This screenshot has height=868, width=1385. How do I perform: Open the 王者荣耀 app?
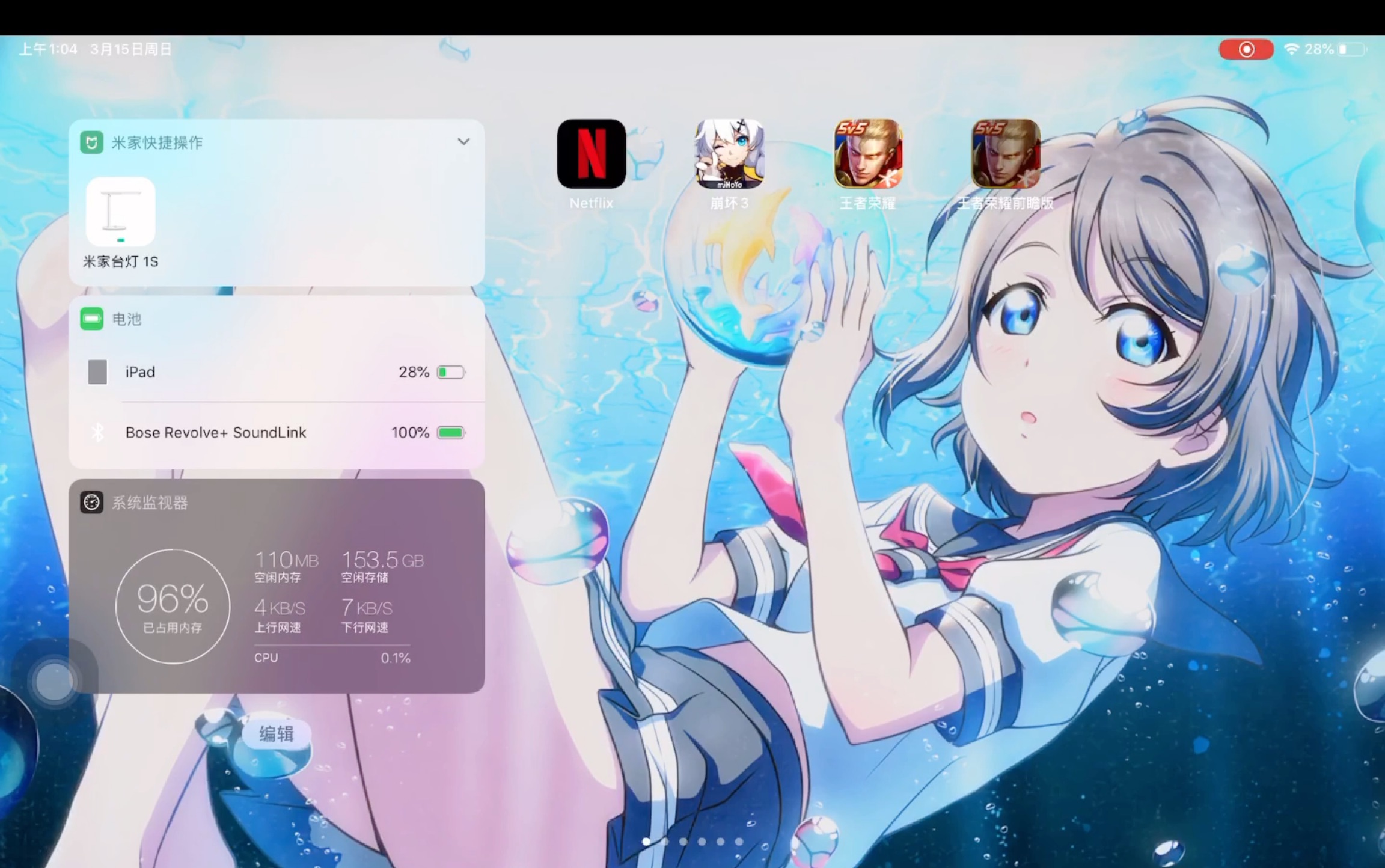pyautogui.click(x=867, y=154)
